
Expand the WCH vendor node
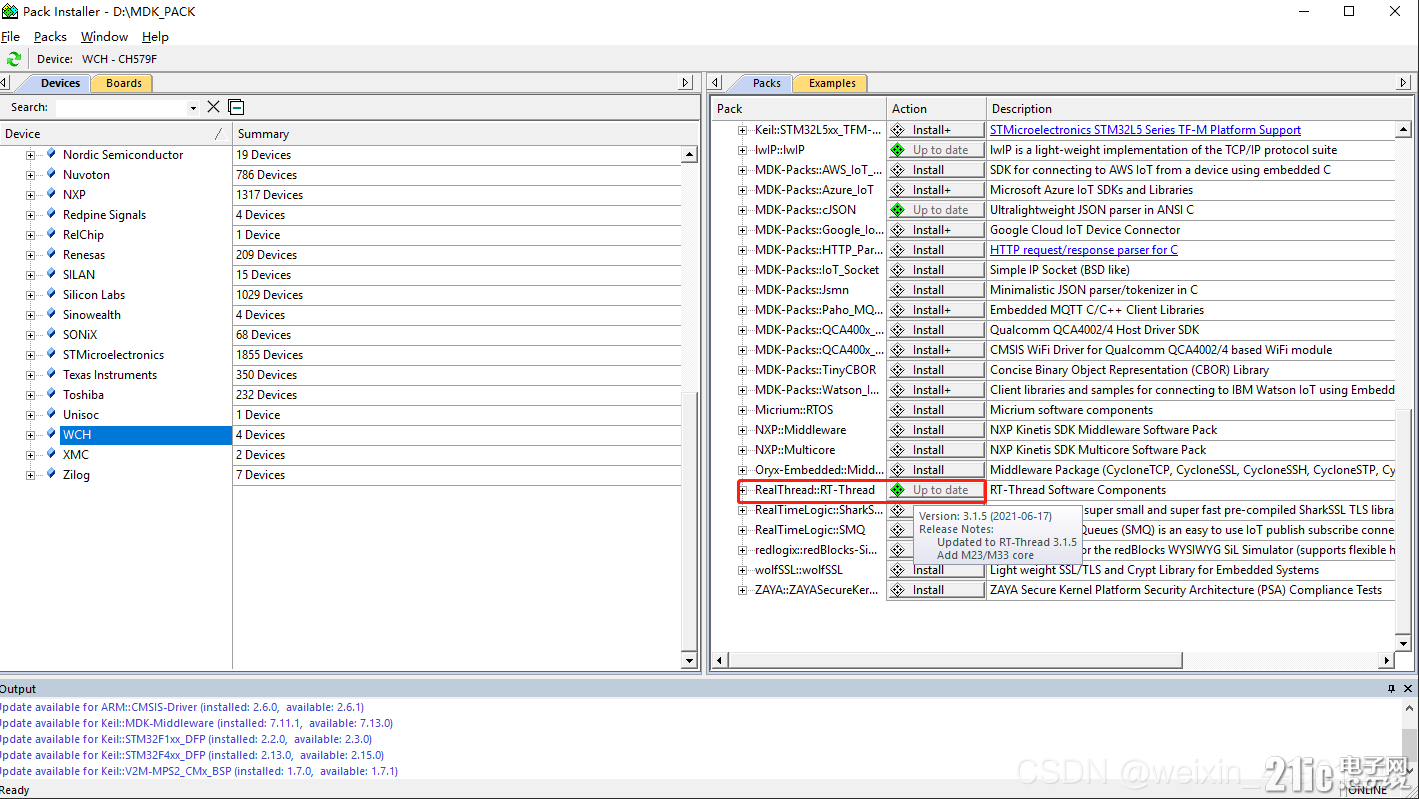pyautogui.click(x=30, y=435)
